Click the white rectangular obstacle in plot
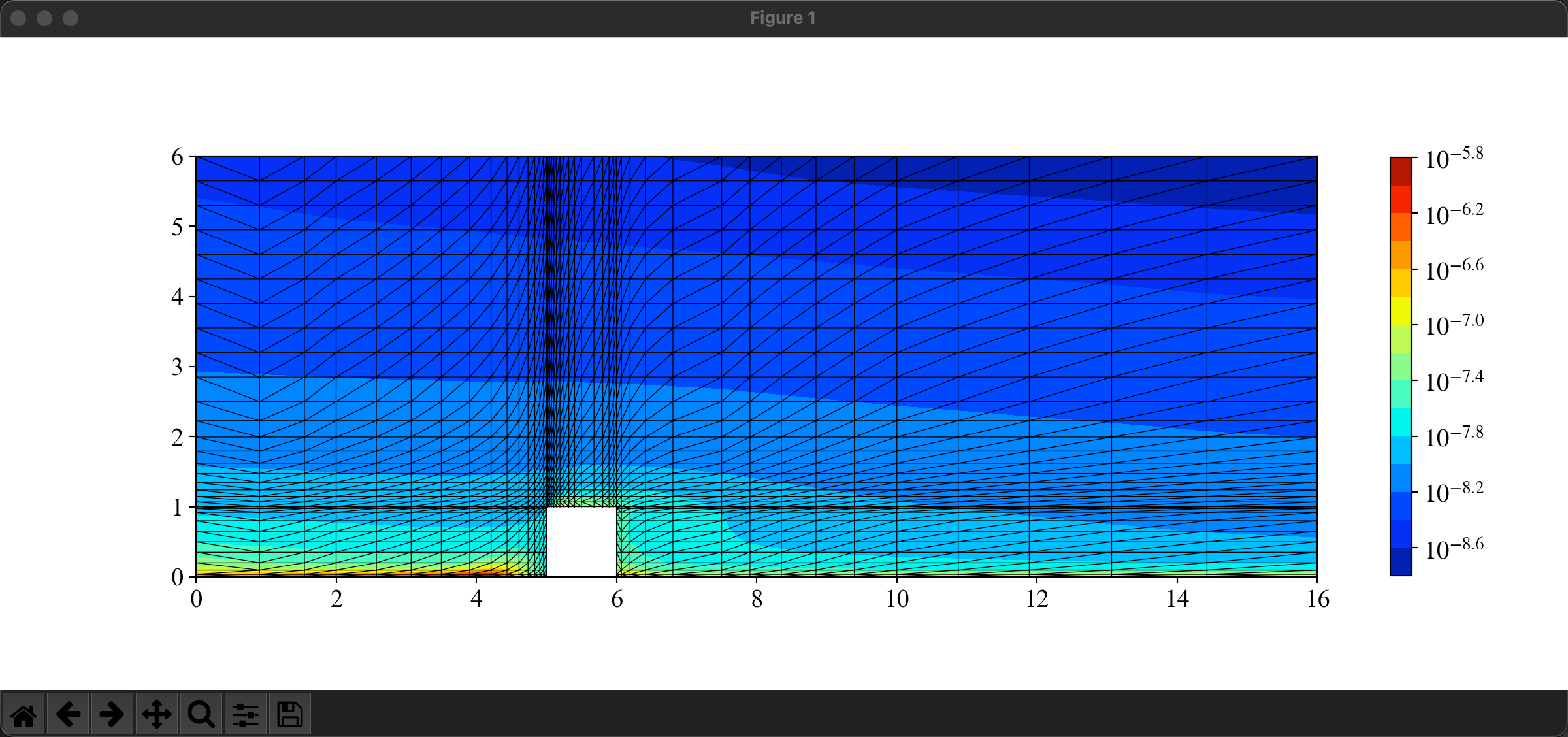The width and height of the screenshot is (1568, 737). coord(581,542)
